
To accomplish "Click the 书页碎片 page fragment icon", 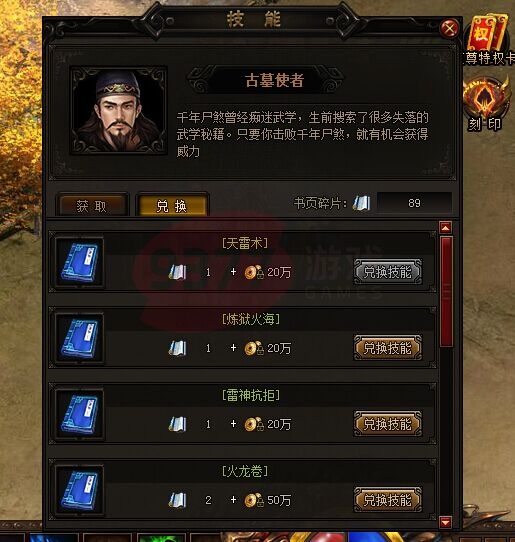I will pyautogui.click(x=362, y=203).
